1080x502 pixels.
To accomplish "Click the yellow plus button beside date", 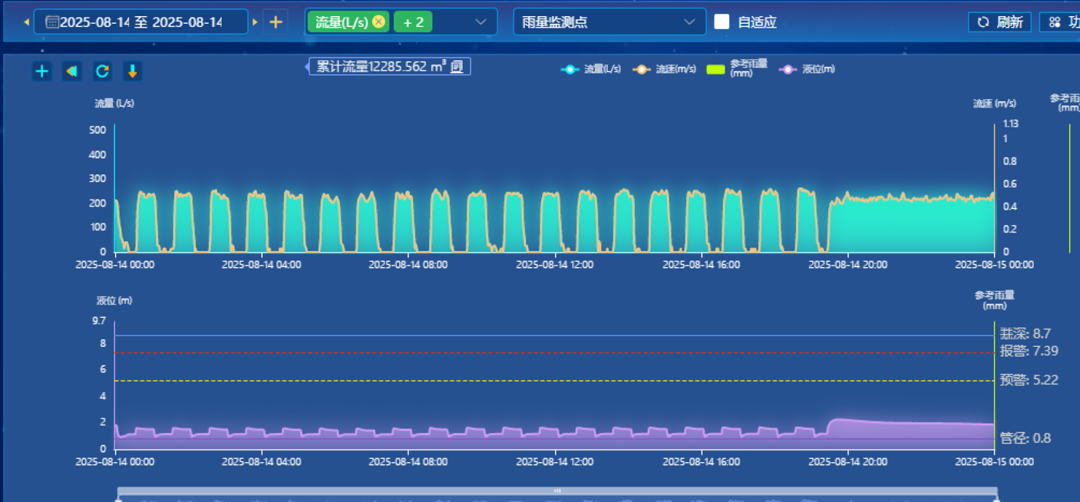I will 276,22.
